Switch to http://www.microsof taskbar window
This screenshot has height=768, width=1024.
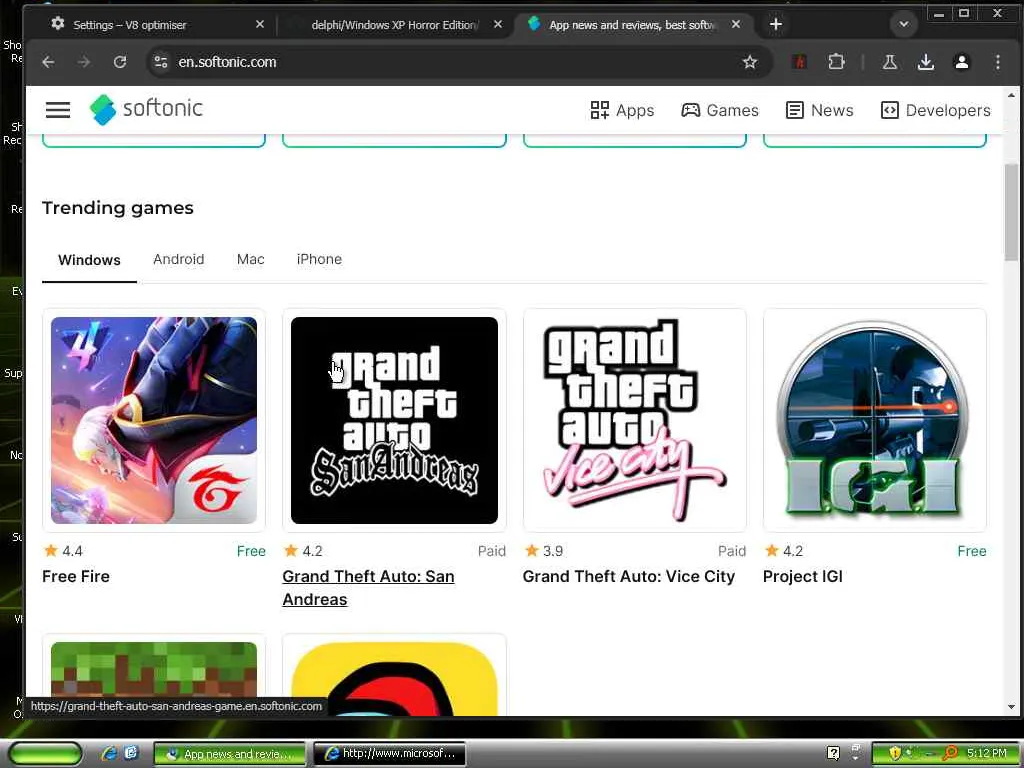coord(389,754)
